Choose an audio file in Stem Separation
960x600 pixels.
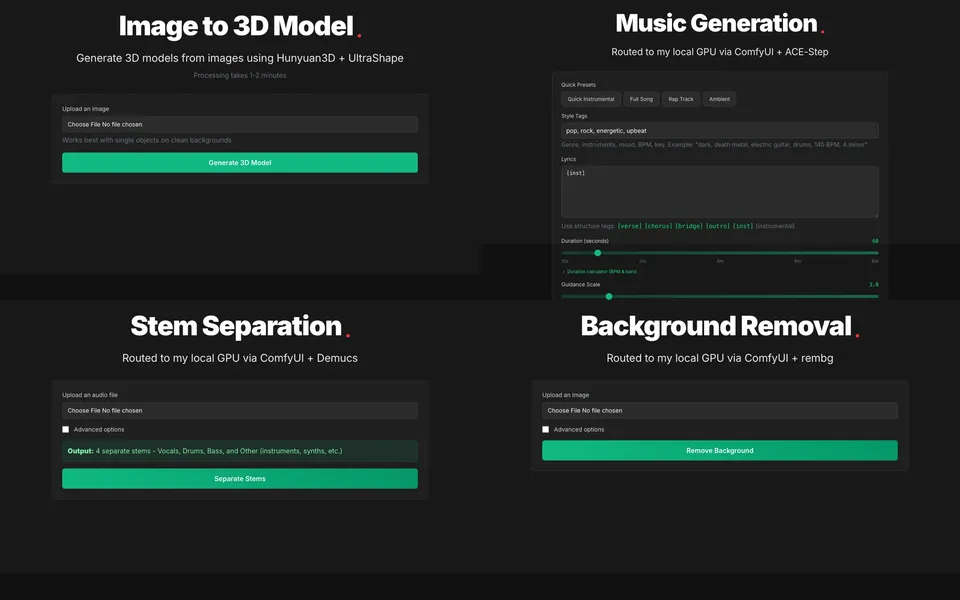point(239,411)
